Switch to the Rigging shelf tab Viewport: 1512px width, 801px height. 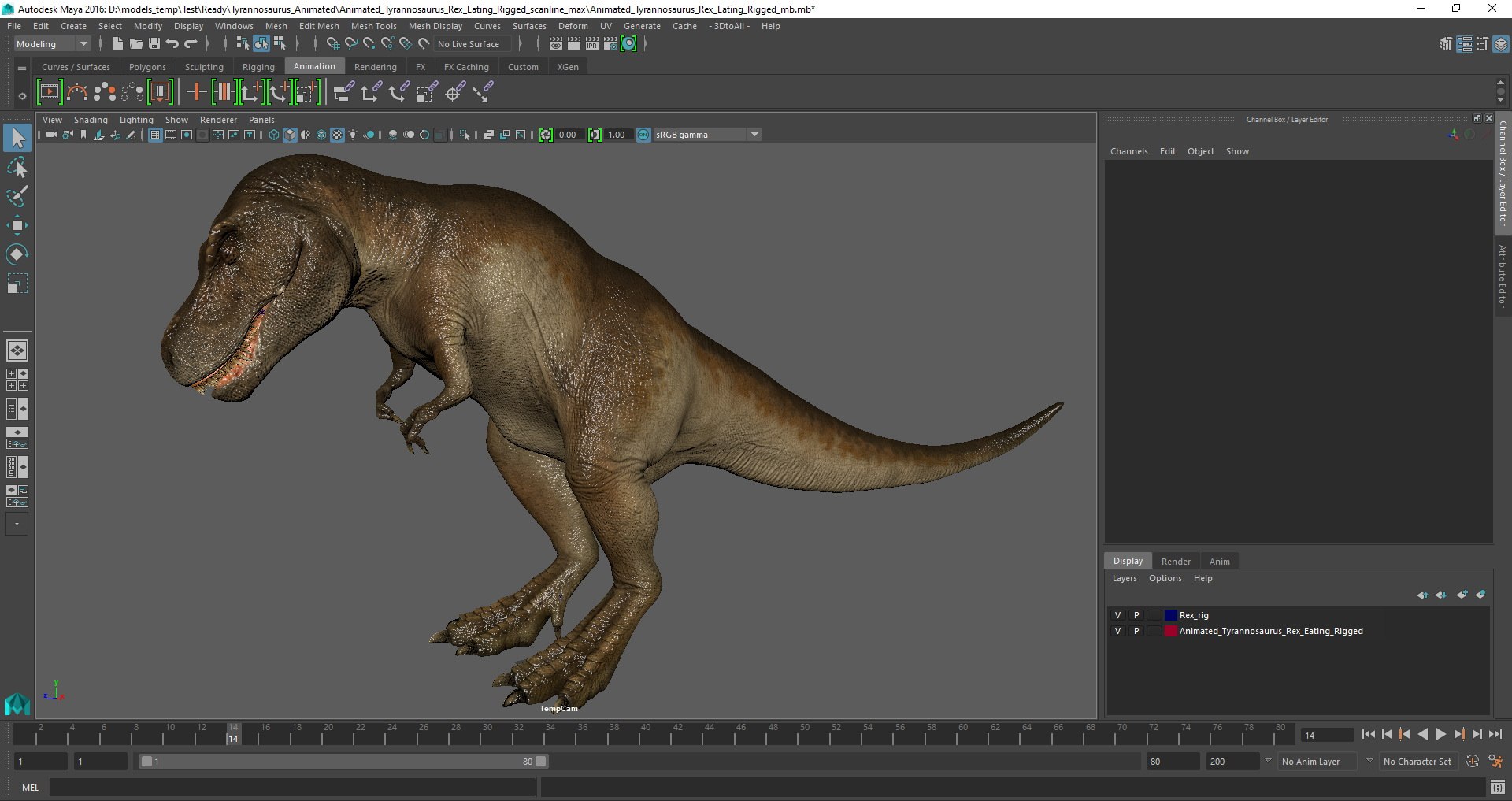[x=258, y=67]
